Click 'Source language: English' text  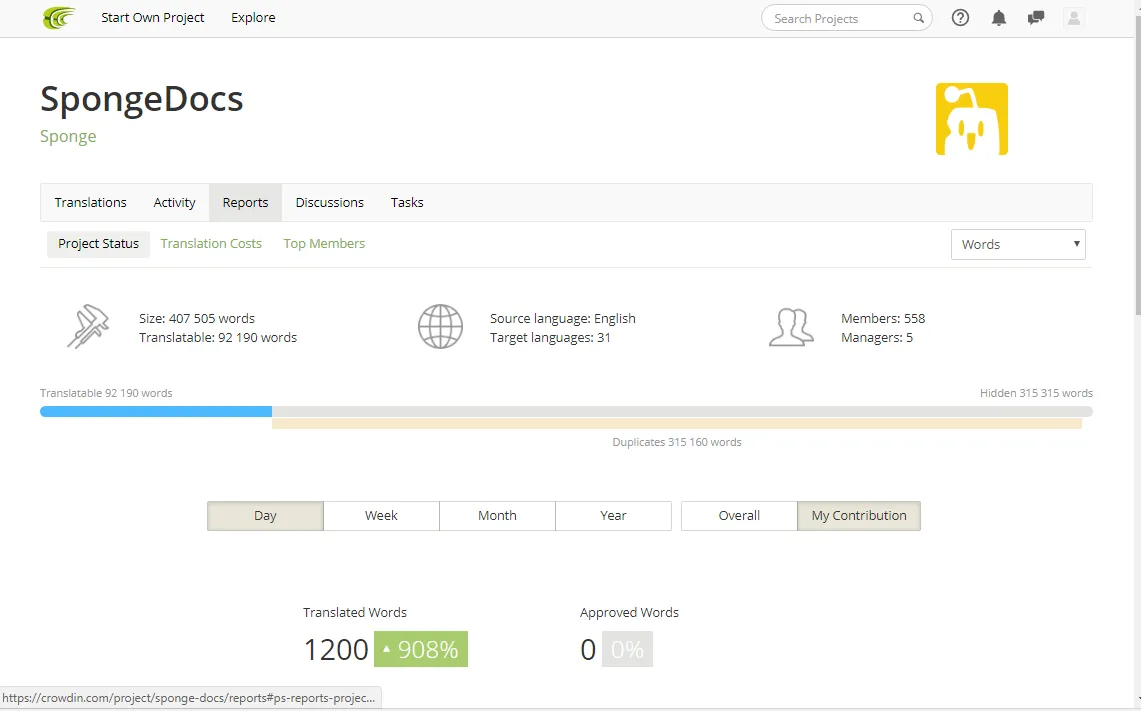click(562, 319)
